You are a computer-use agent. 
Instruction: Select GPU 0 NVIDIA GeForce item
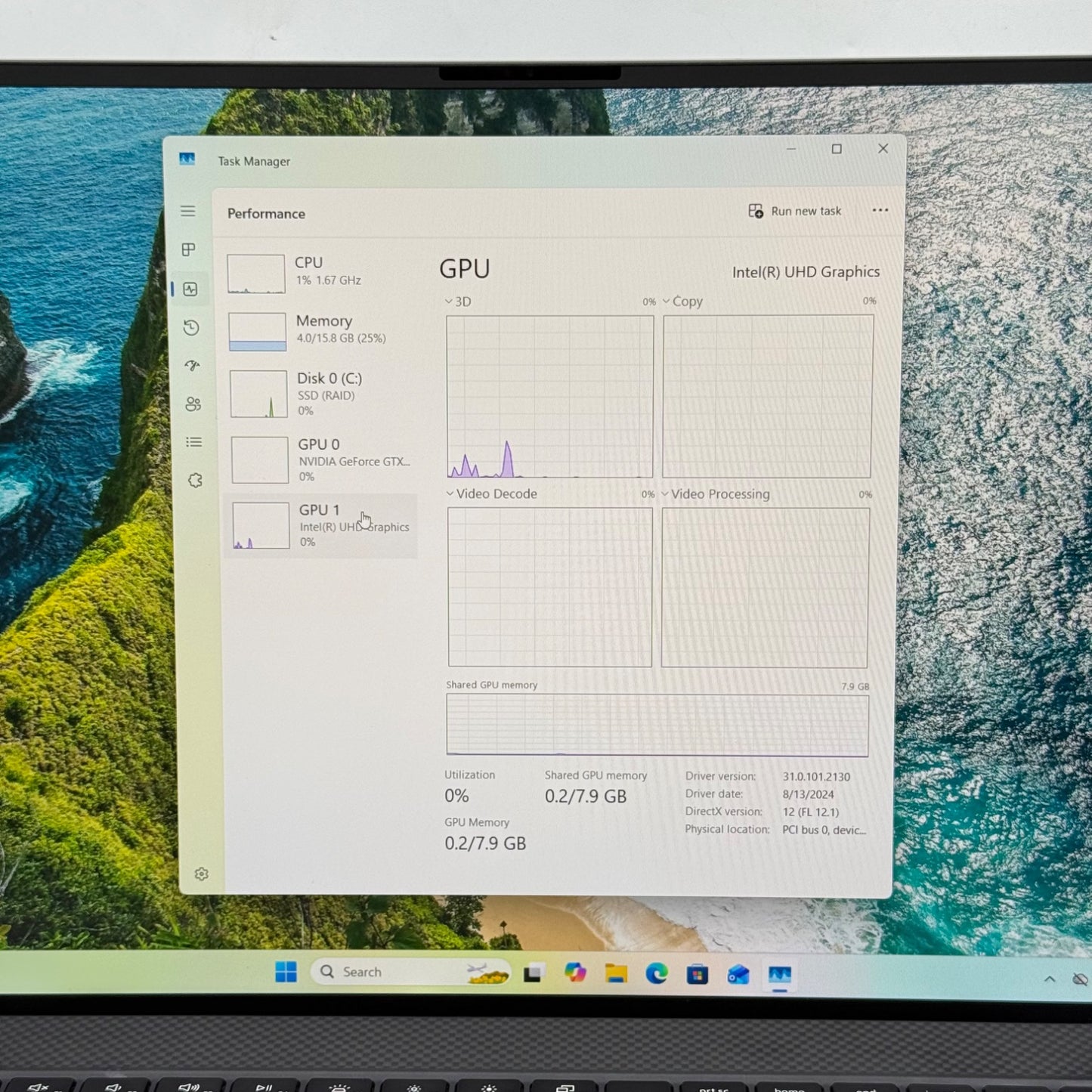[x=322, y=459]
